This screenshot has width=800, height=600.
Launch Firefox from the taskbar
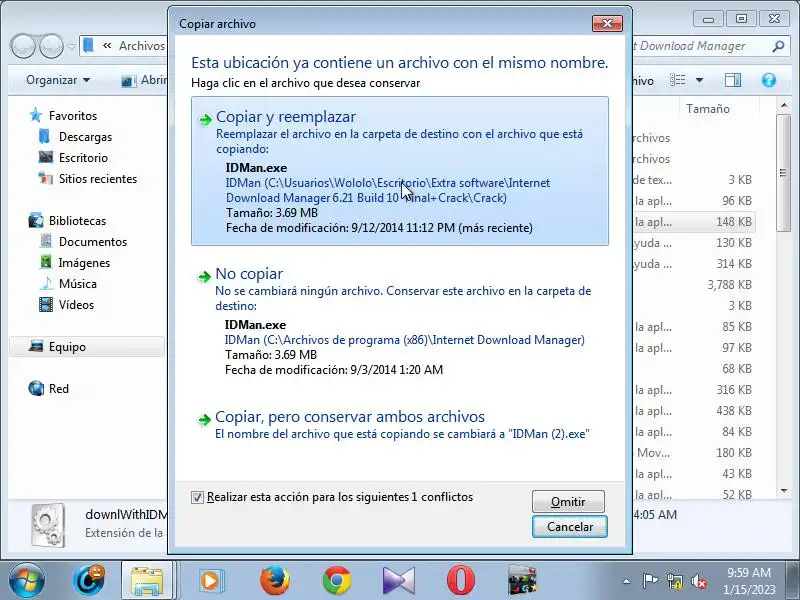coord(274,581)
